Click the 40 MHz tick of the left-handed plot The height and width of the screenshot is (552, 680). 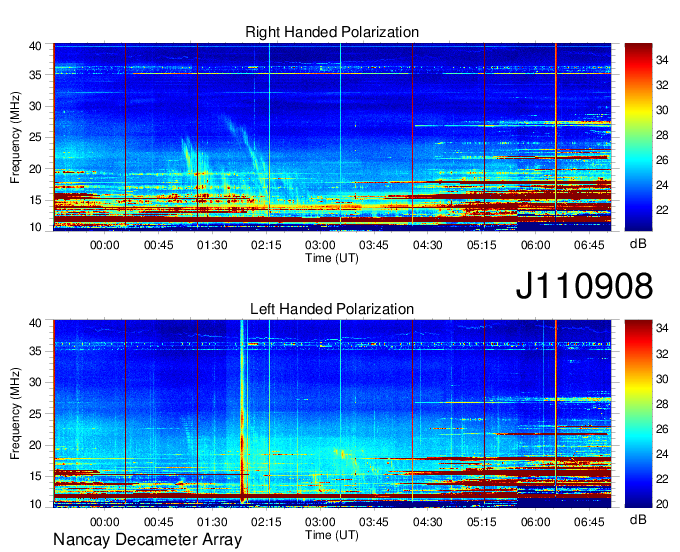[35, 323]
